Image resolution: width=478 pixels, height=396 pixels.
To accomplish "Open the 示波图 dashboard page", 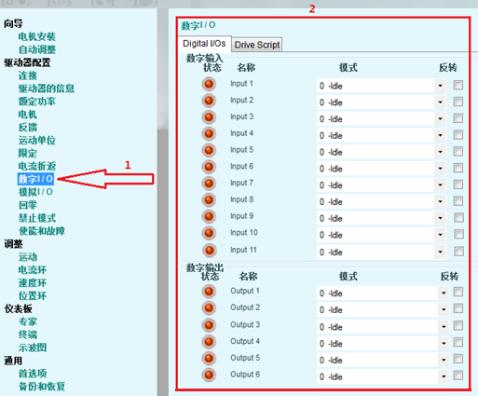I will click(32, 348).
